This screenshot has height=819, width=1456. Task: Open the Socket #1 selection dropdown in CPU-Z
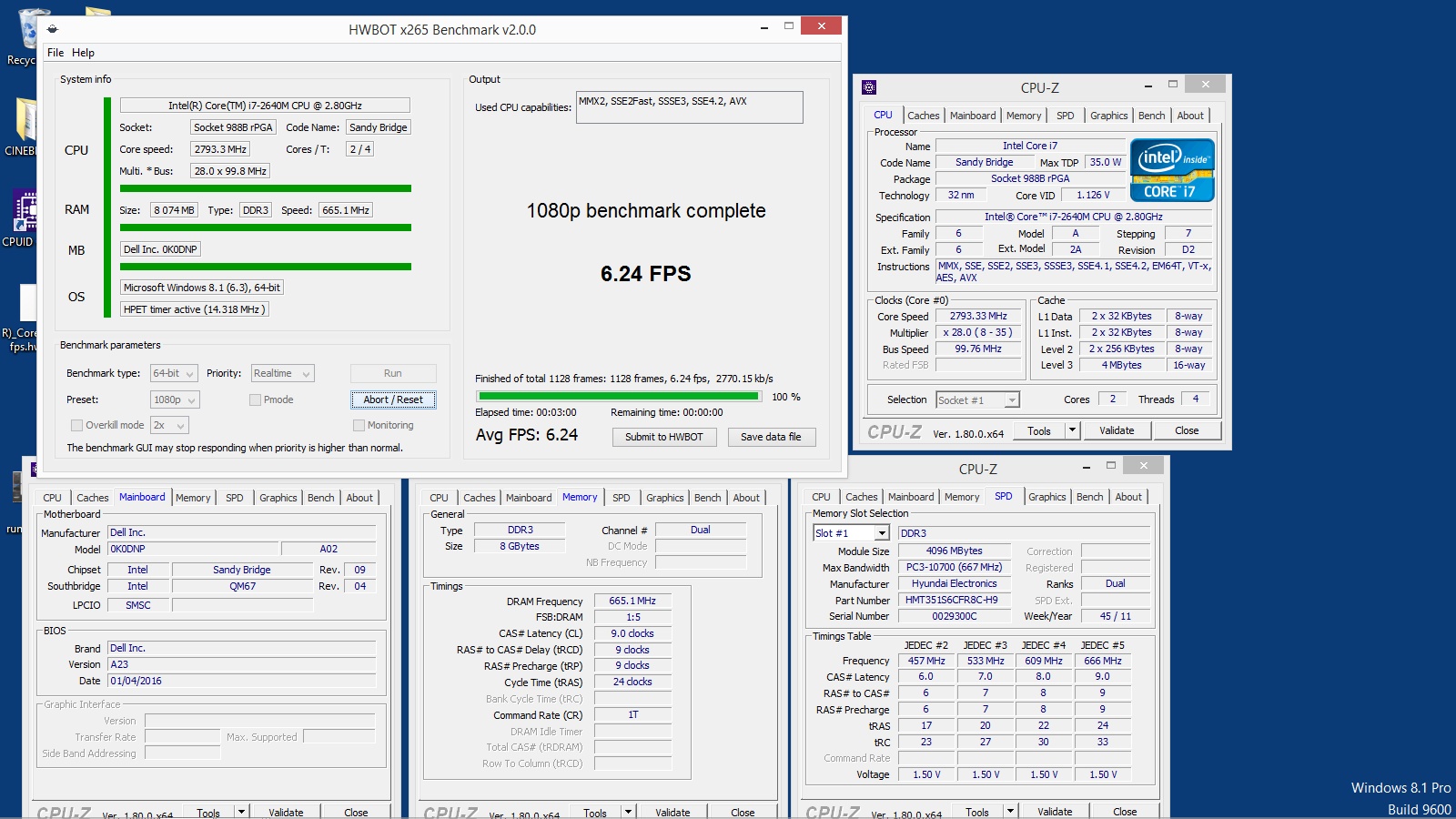(978, 399)
